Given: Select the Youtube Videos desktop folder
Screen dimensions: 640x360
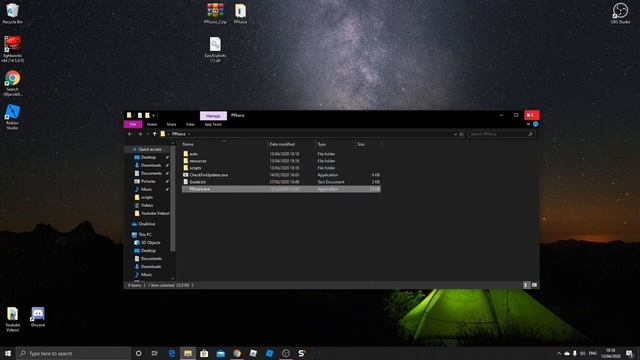Looking at the screenshot, I should (x=12, y=319).
